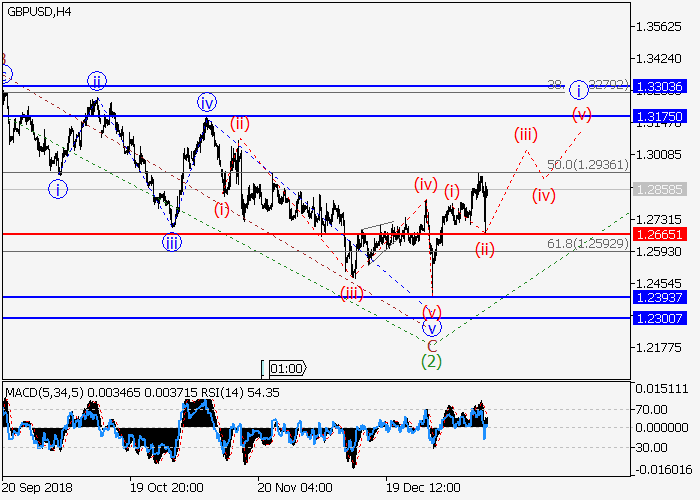The image size is (700, 500).
Task: Click the grey 1.28585 current price tag
Action: [658, 188]
